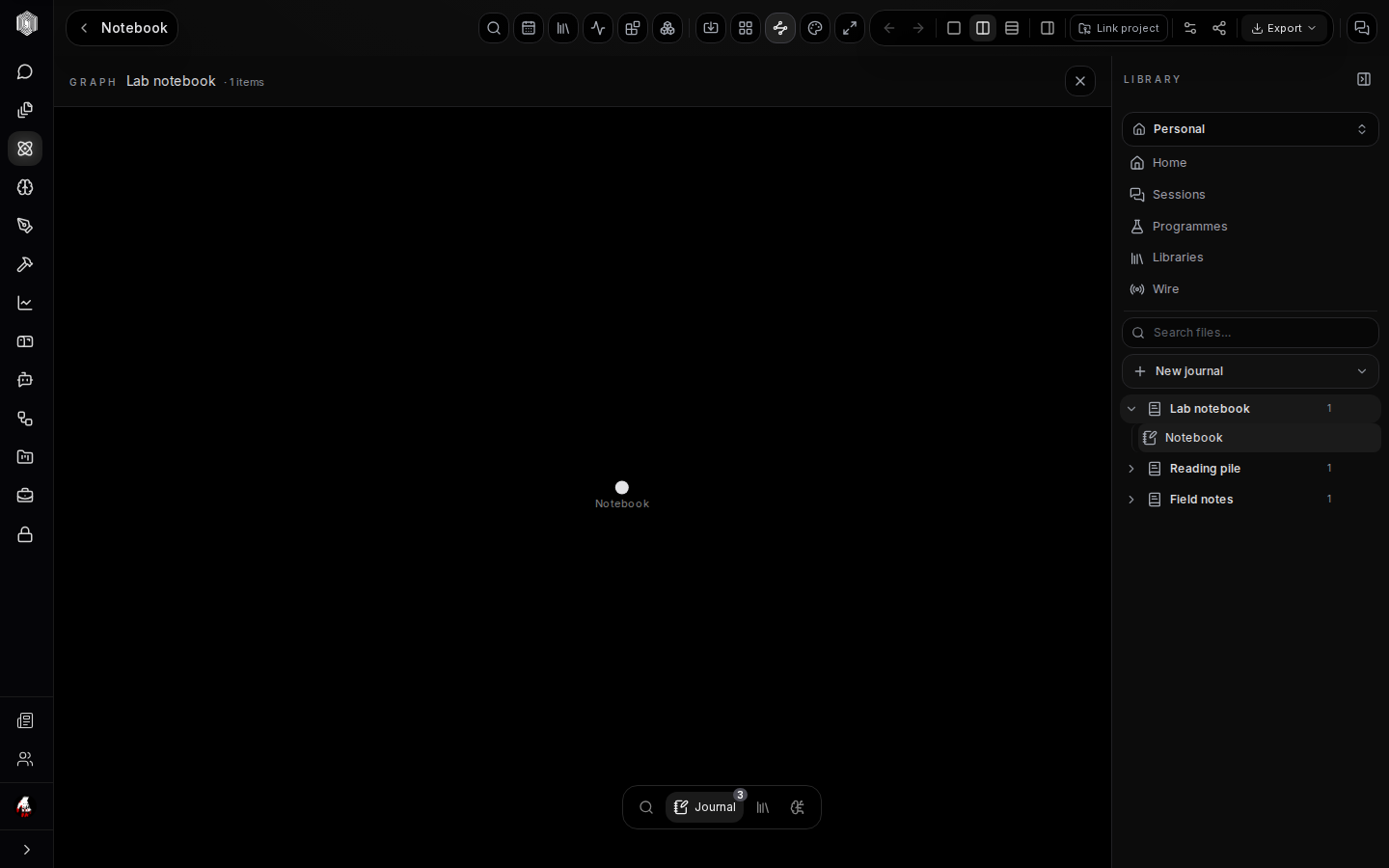Click the activity pulse icon in toolbar
The width and height of the screenshot is (1389, 868).
[x=598, y=28]
